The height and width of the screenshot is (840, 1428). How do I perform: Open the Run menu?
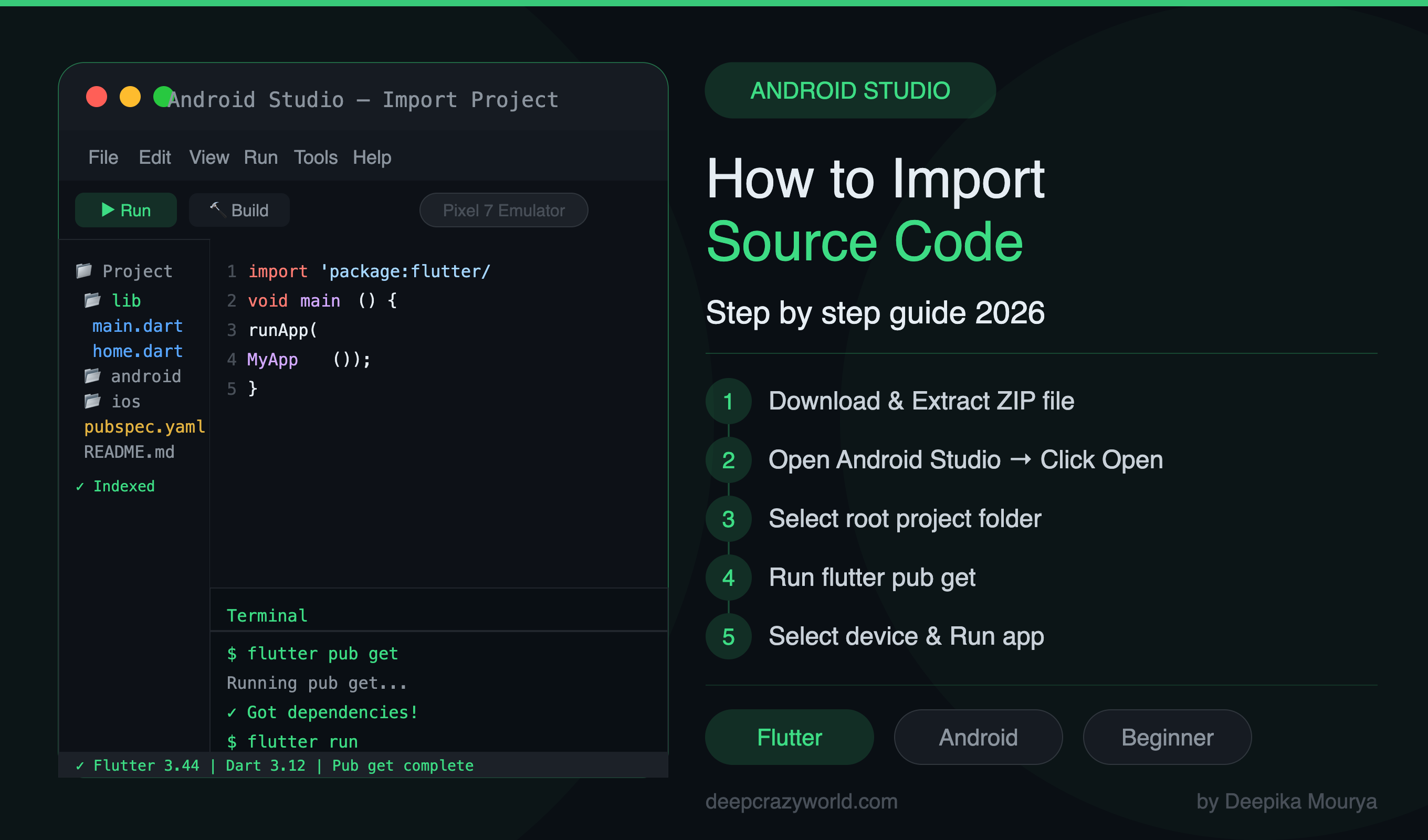tap(261, 157)
